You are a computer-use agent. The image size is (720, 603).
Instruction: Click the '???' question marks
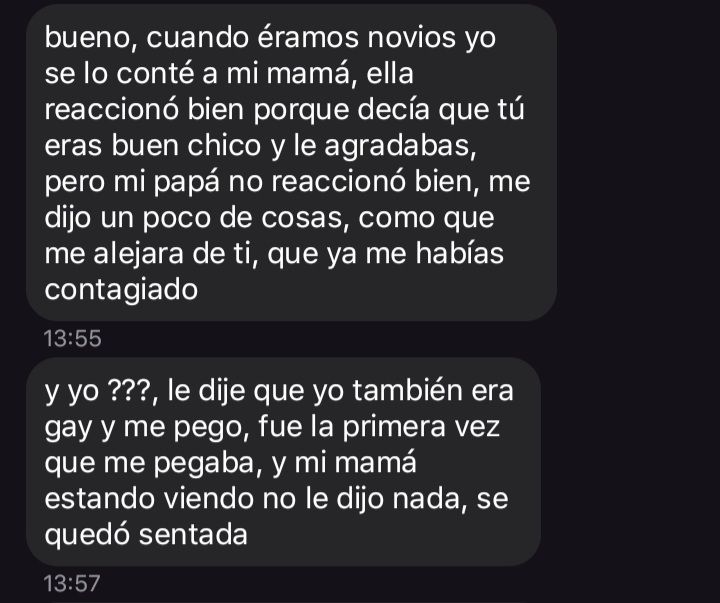(129, 391)
